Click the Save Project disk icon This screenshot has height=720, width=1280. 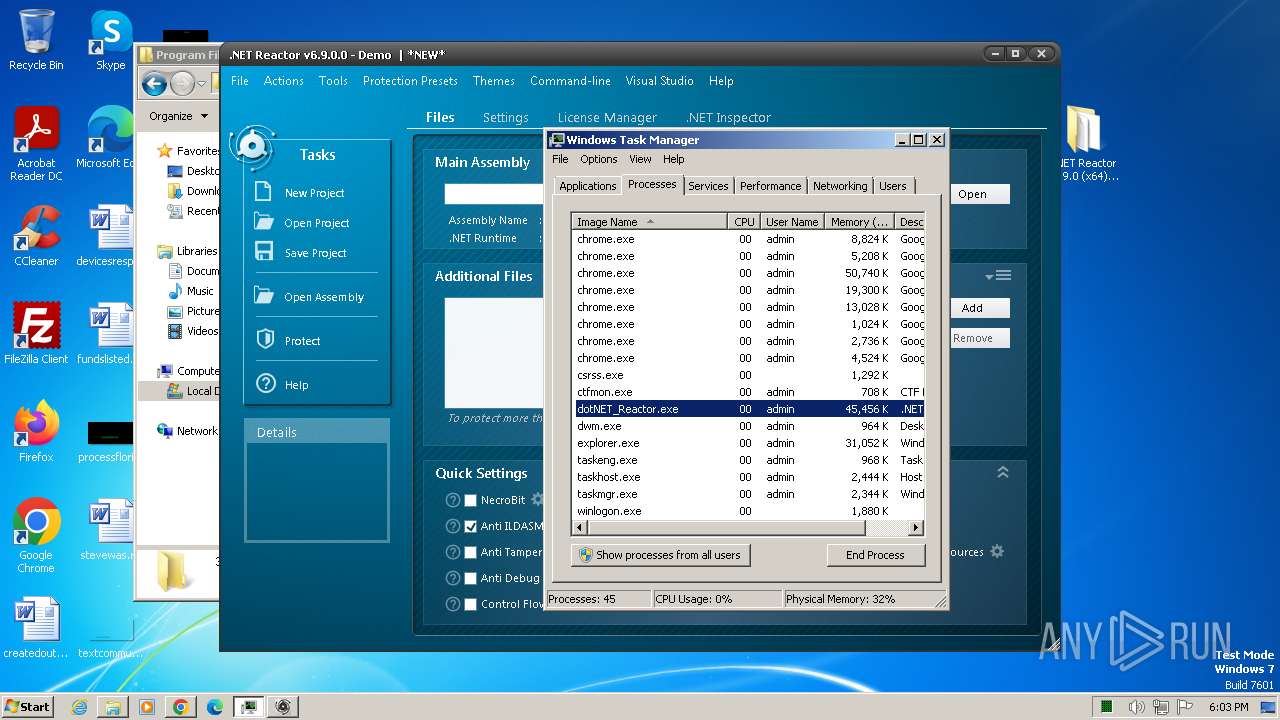[264, 252]
